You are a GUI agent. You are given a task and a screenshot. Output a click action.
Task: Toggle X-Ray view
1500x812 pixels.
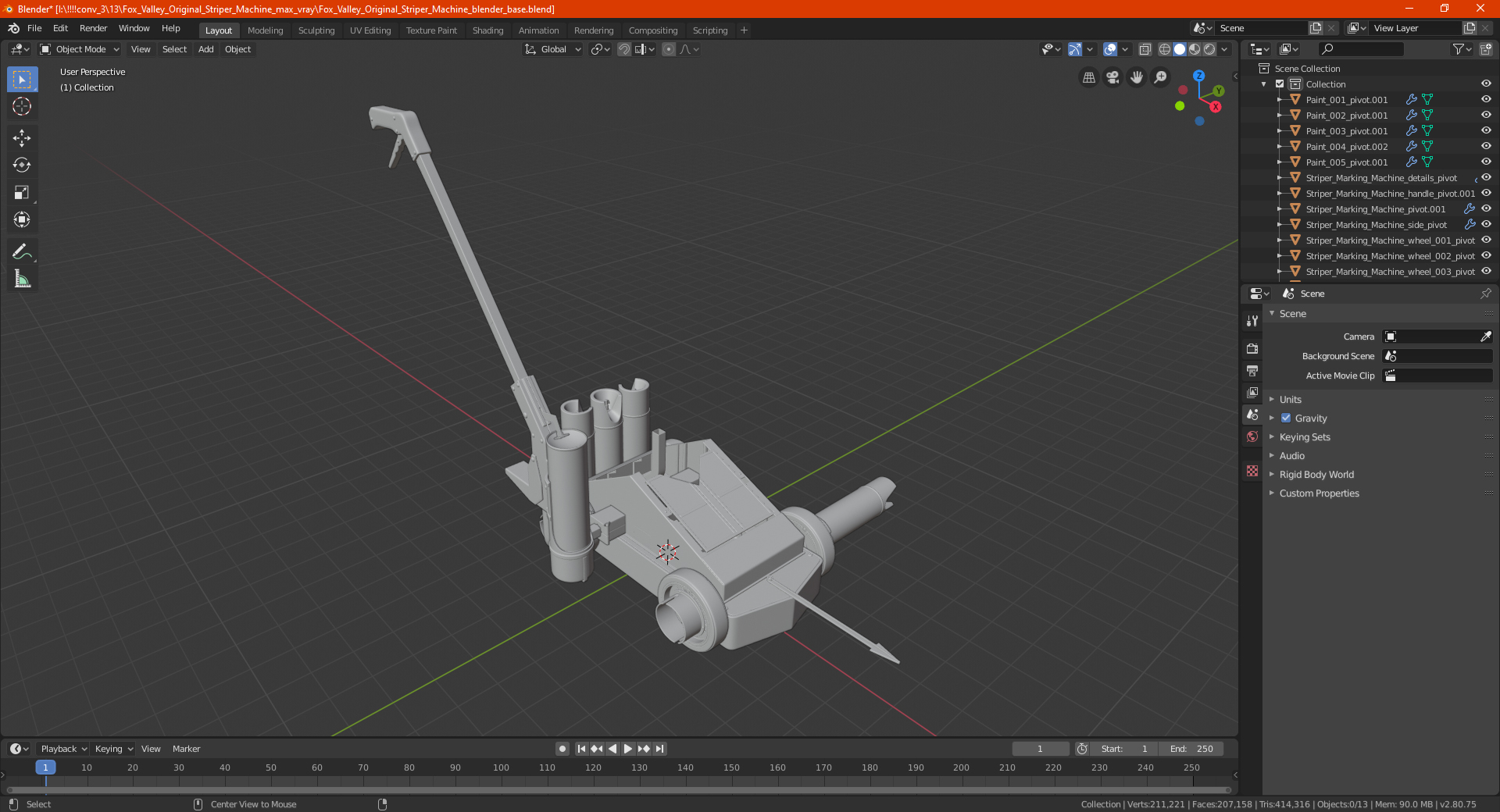(x=1145, y=49)
